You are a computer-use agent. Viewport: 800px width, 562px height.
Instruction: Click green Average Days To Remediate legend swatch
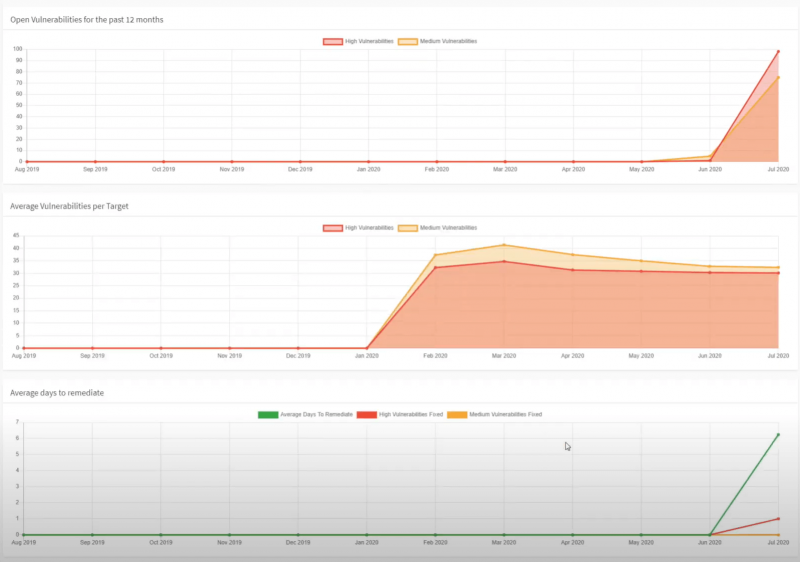(268, 414)
